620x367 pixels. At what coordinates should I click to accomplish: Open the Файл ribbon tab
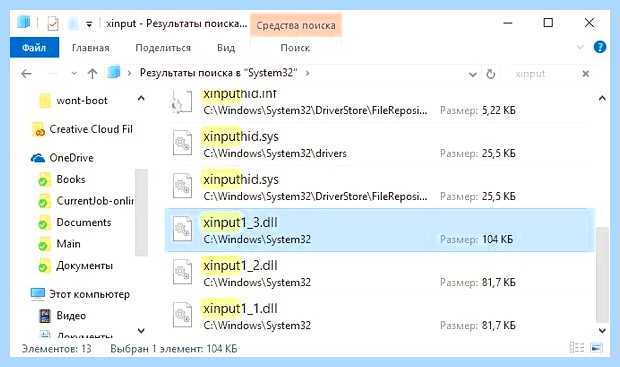pos(34,48)
